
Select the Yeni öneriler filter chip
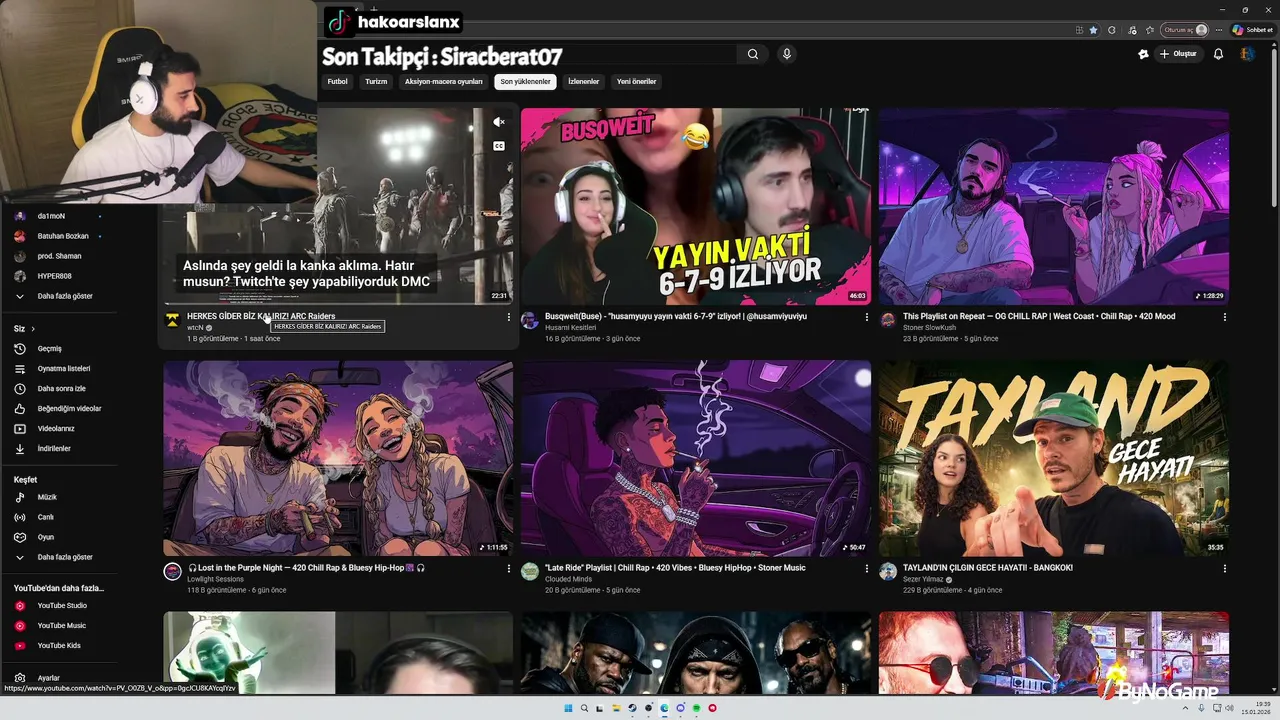point(636,82)
